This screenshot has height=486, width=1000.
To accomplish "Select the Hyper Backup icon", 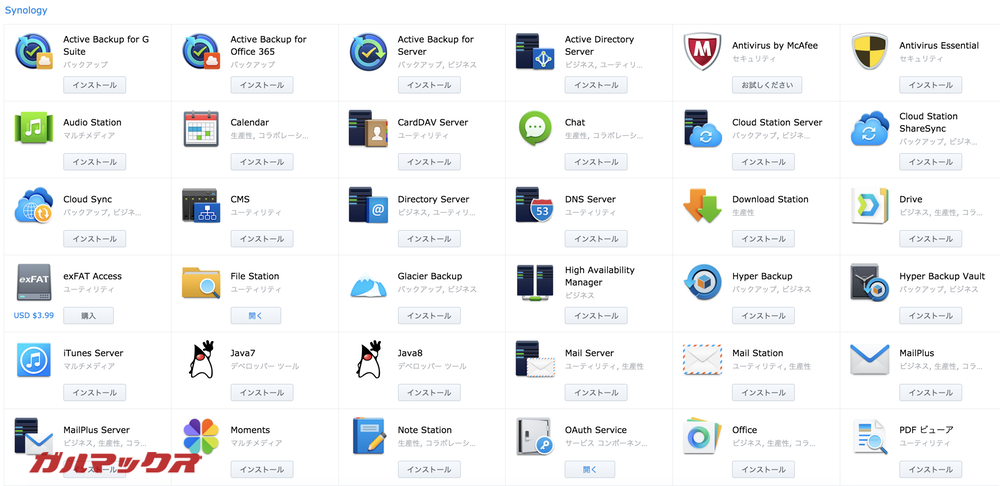I will click(702, 283).
